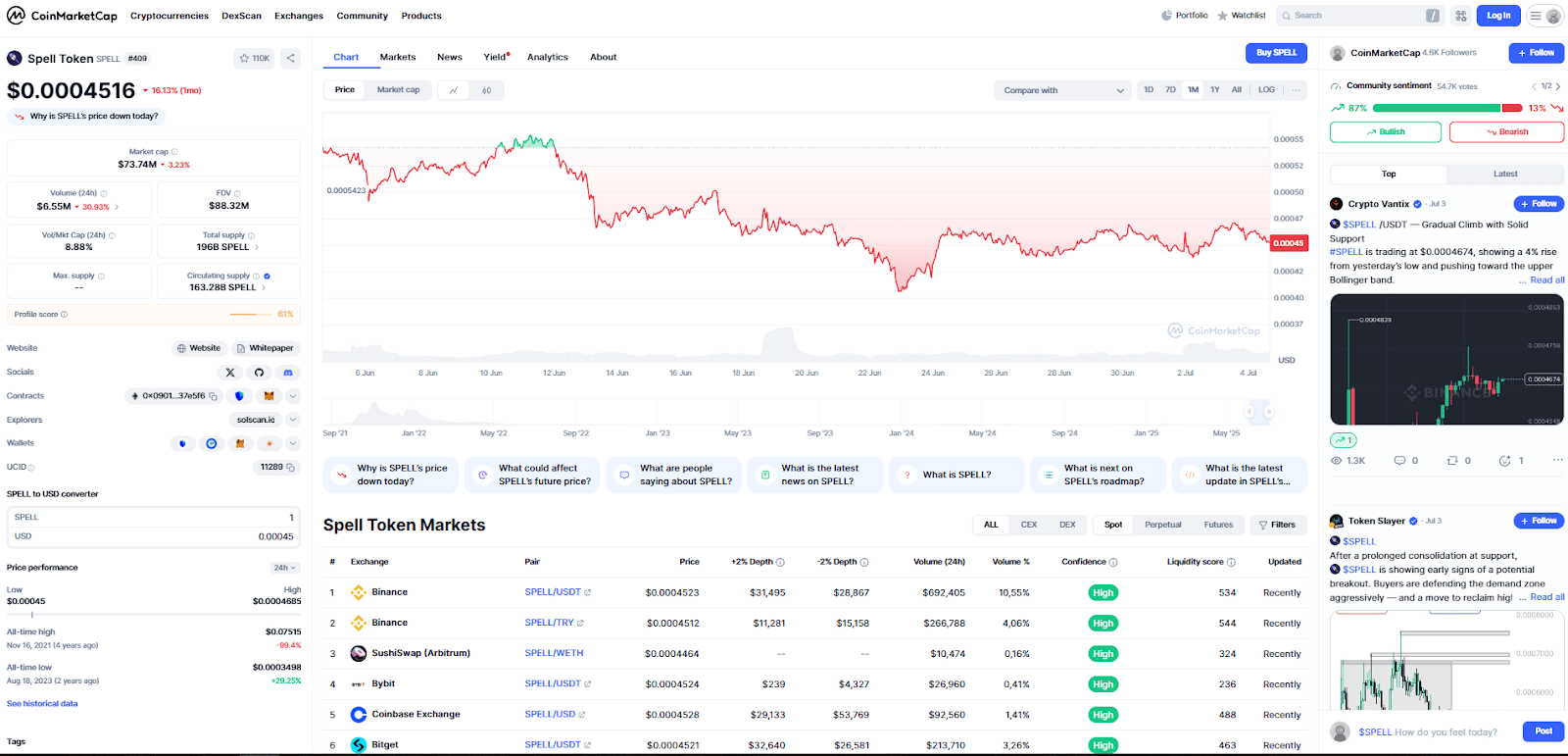Focus the top Search field

pos(1360,16)
